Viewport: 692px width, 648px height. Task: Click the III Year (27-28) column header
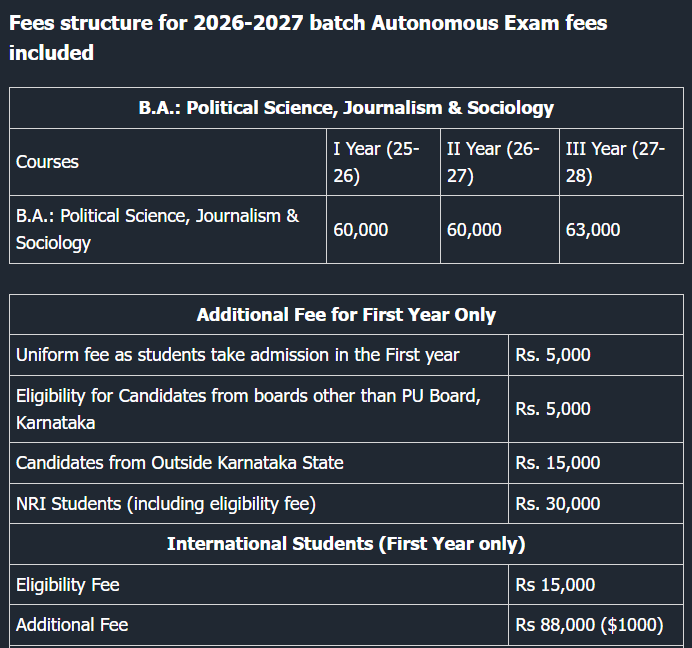point(615,162)
